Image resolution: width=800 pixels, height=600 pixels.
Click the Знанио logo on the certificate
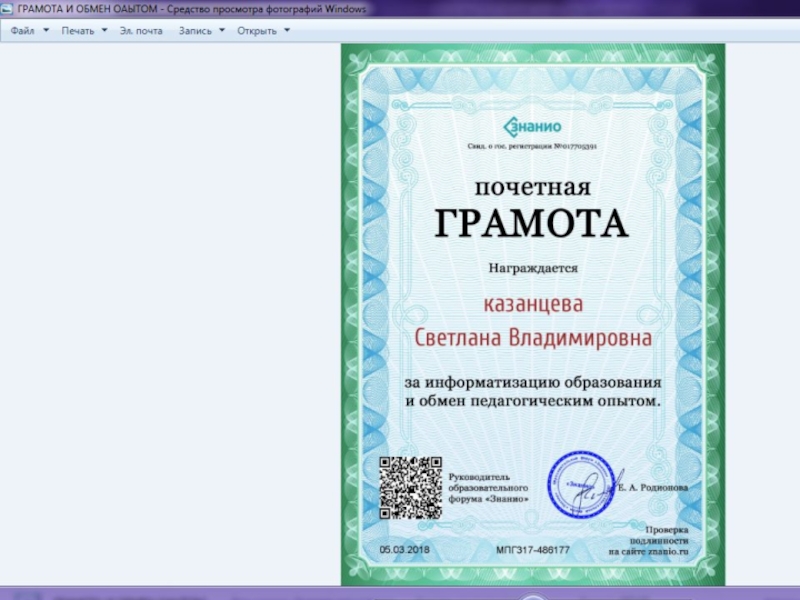(532, 127)
